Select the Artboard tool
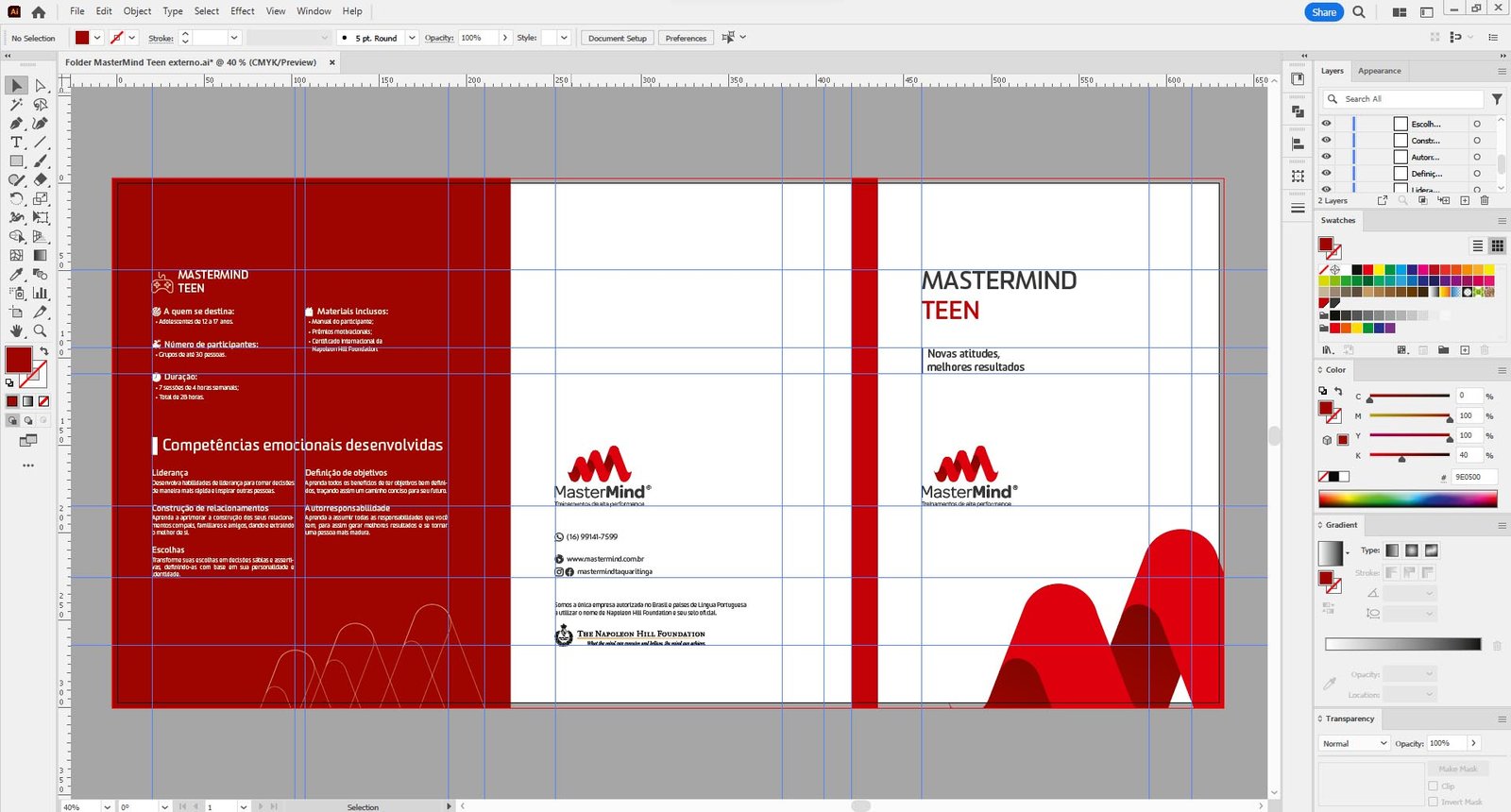Viewport: 1511px width, 812px height. click(x=17, y=312)
